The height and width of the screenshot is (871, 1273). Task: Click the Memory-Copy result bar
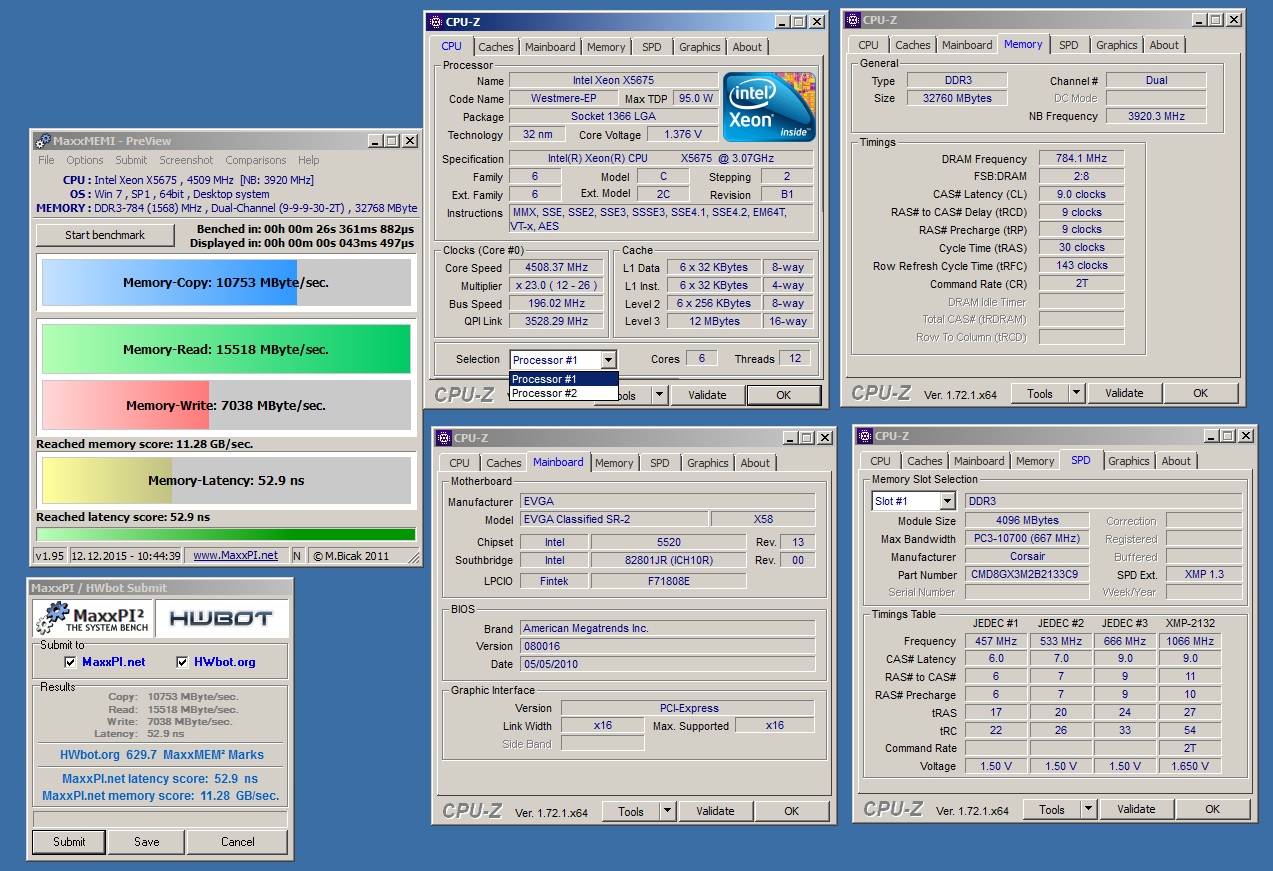tap(226, 283)
